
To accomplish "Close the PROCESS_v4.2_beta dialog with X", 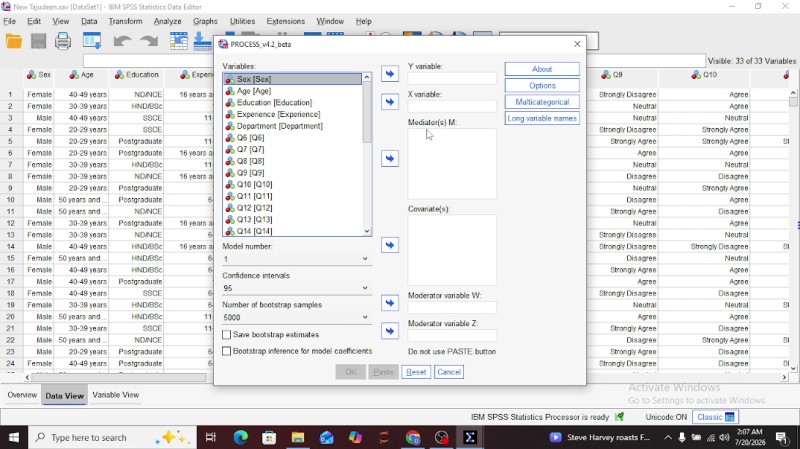I will (x=577, y=44).
